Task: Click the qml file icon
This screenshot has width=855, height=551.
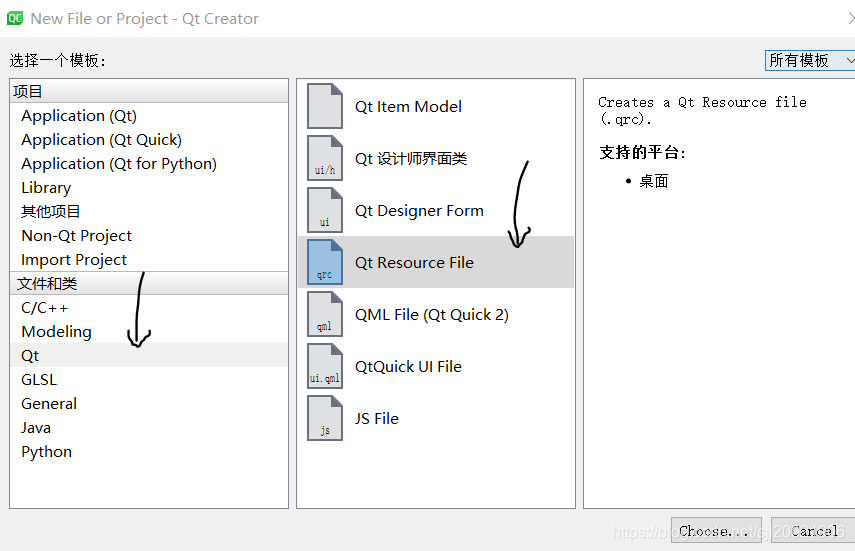Action: 325,314
